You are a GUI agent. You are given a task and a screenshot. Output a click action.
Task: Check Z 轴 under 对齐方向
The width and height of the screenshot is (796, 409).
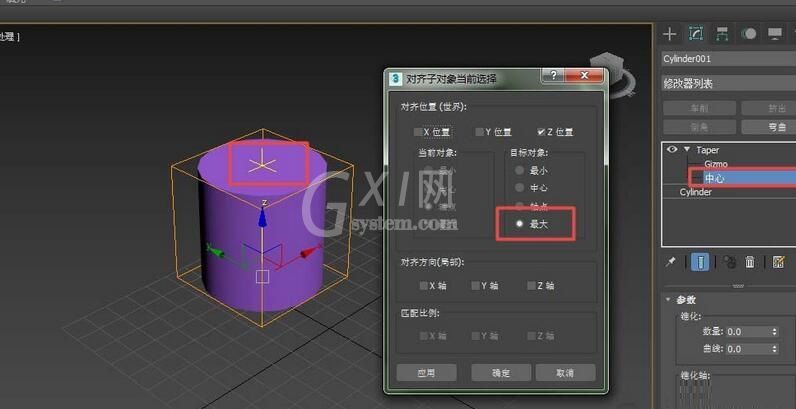coord(531,286)
